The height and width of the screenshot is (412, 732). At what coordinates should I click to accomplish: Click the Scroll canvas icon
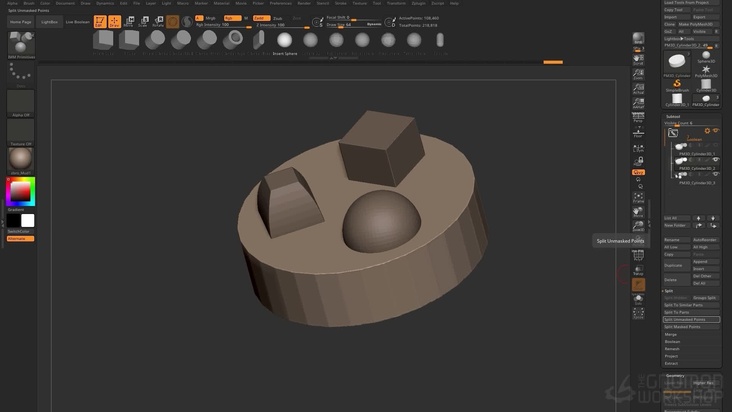pos(638,60)
